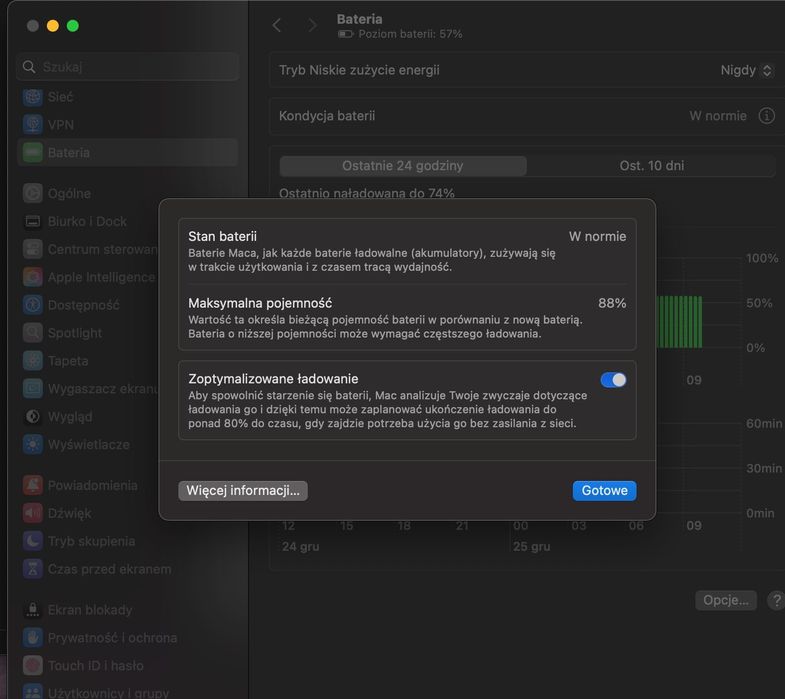Switch to Ostatnie 24 godziny tab

tap(403, 166)
